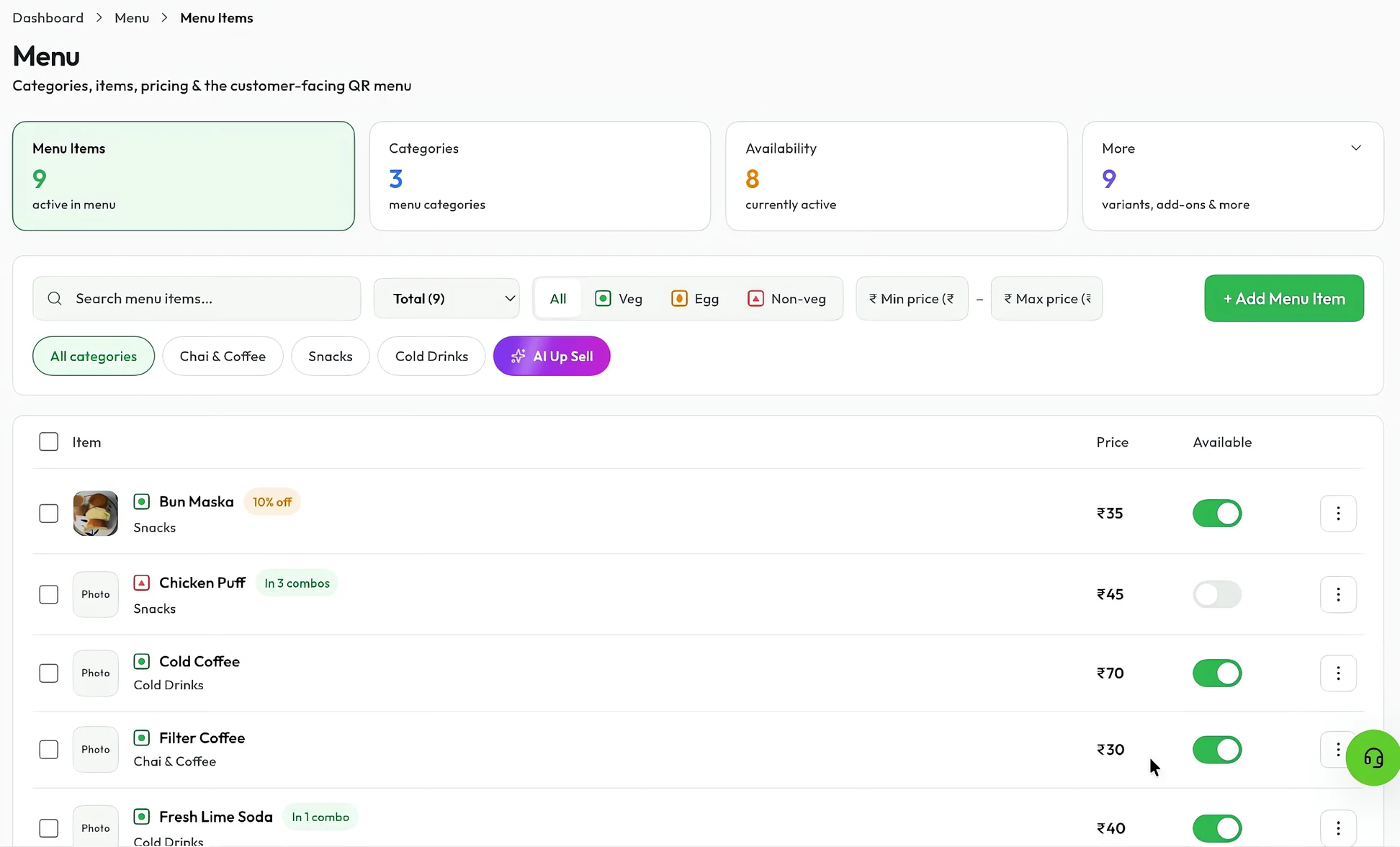The height and width of the screenshot is (847, 1400).
Task: Click the non-veg indicator icon beside Chicken Puff
Action: (142, 583)
